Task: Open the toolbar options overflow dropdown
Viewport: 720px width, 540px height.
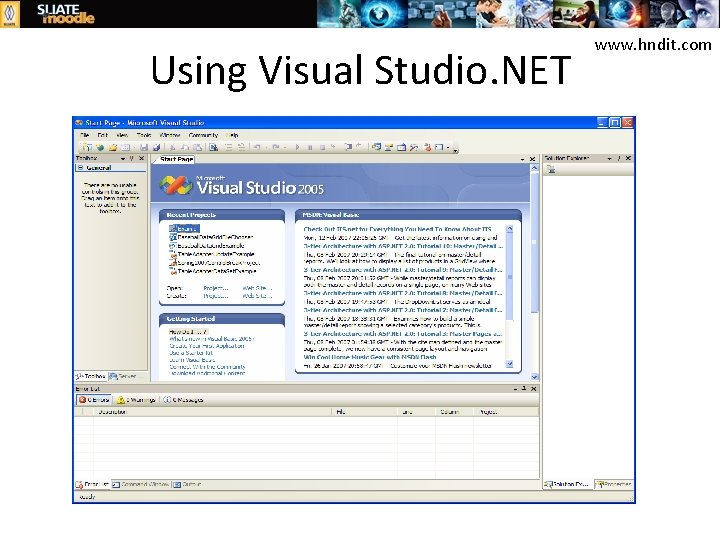Action: click(x=456, y=149)
